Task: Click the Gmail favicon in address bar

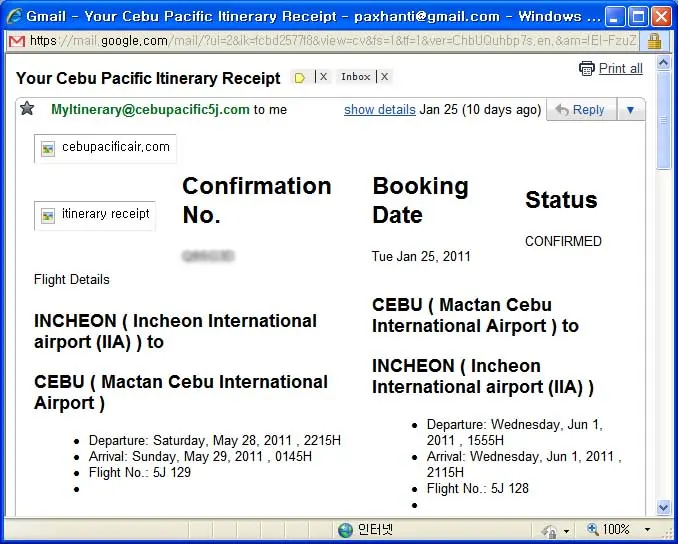Action: point(17,42)
